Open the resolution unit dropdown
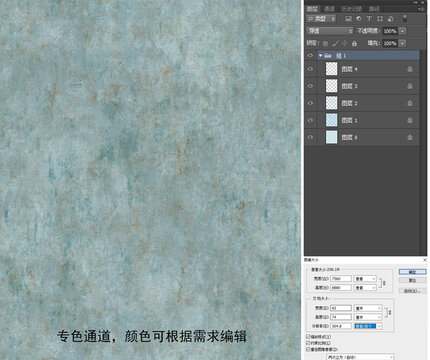The height and width of the screenshot is (360, 430). (x=368, y=326)
